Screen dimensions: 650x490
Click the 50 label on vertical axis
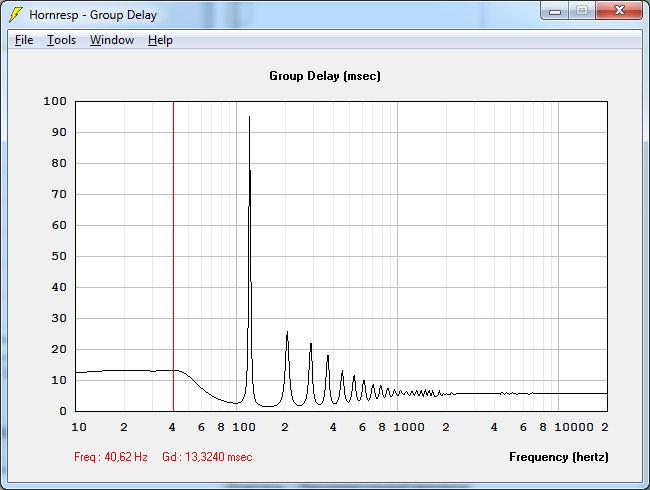pos(59,256)
